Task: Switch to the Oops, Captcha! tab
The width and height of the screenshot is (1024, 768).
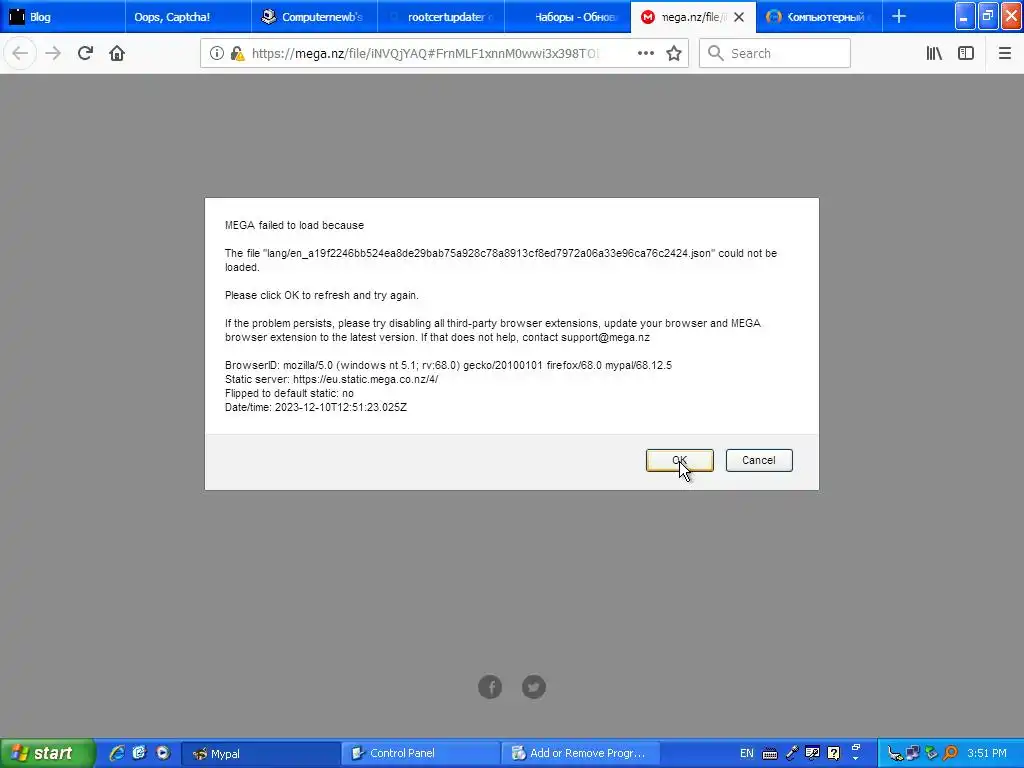Action: coord(188,17)
